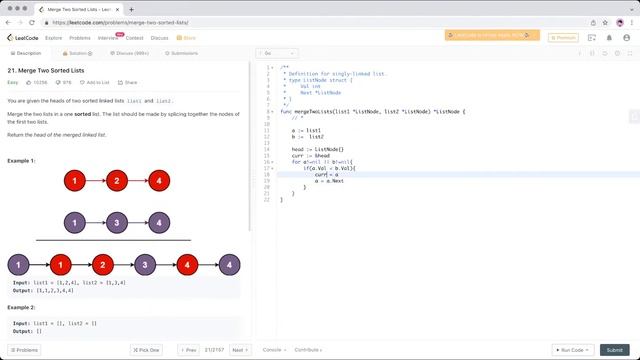
Task: Collapse code fold arrow on line 1
Action: 272,68
